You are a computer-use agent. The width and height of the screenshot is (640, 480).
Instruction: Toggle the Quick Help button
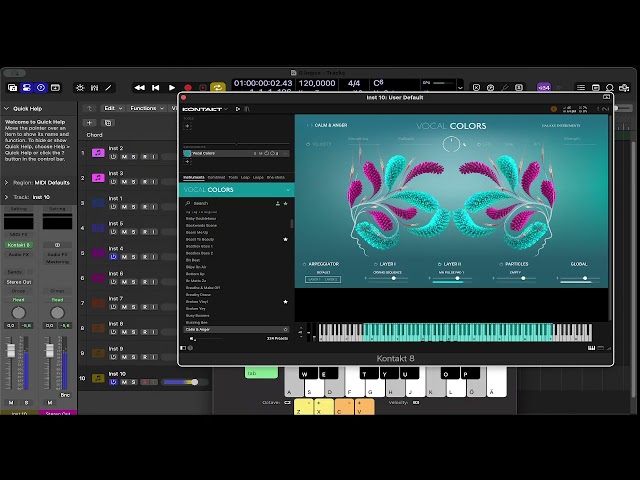pos(41,88)
